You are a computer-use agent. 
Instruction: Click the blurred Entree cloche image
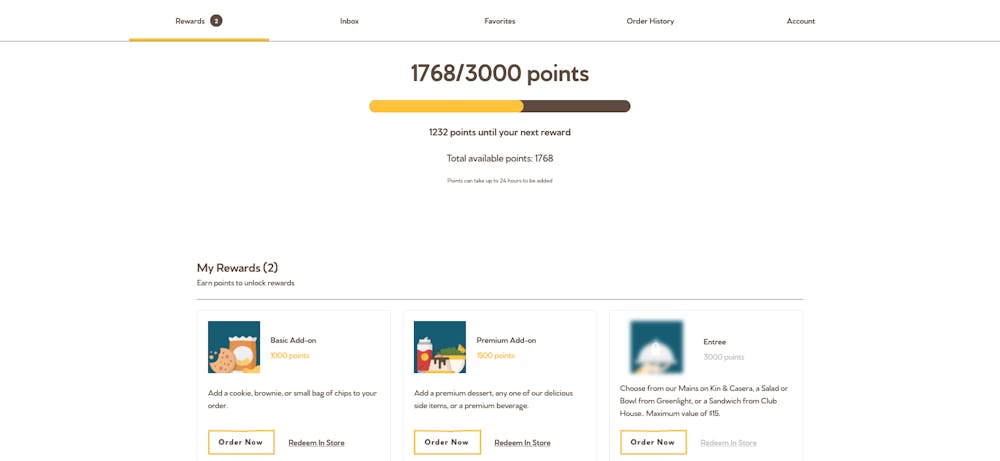(656, 347)
